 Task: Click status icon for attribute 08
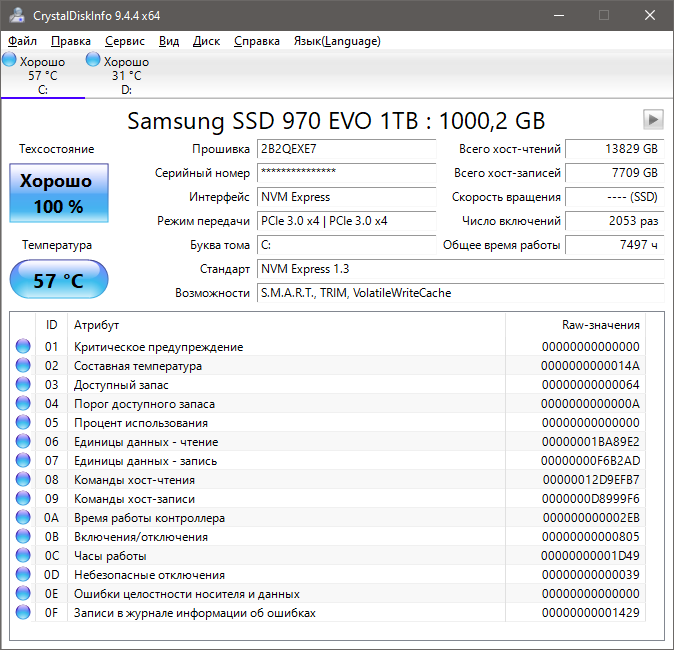(x=23, y=479)
